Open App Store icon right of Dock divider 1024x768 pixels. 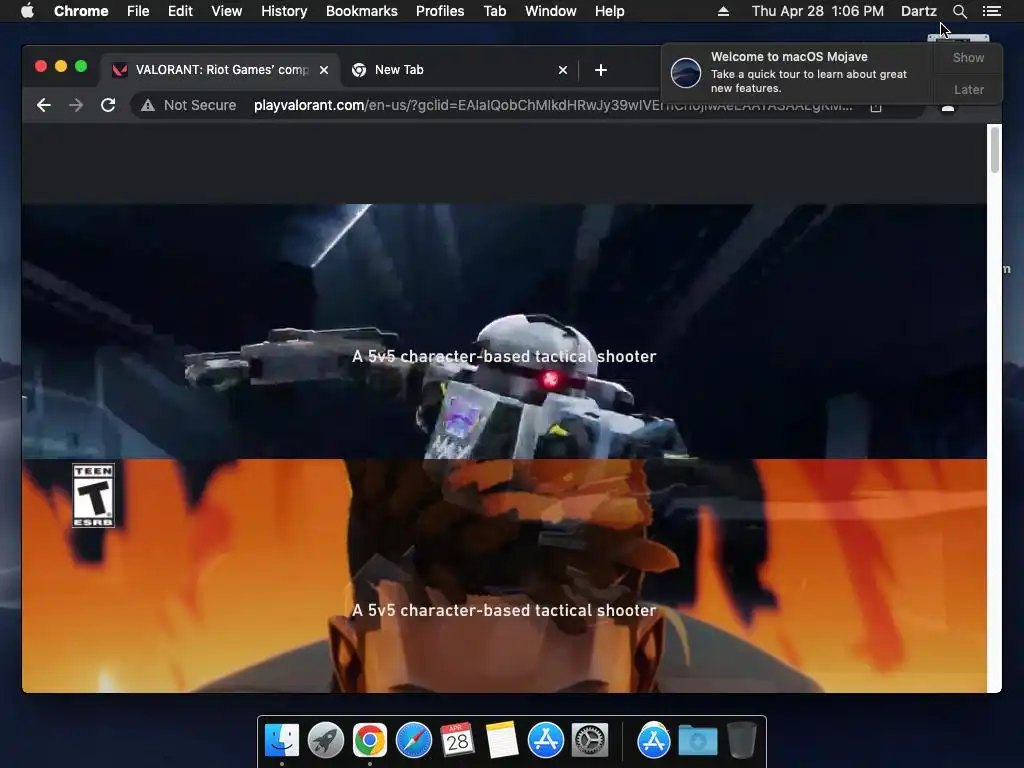[654, 740]
